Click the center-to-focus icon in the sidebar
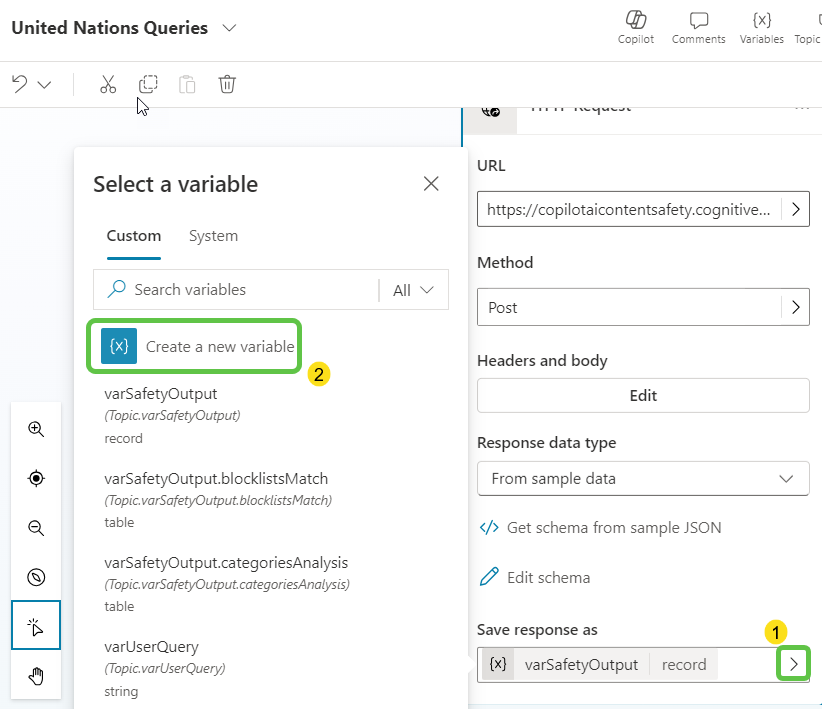The width and height of the screenshot is (822, 709). pos(36,478)
